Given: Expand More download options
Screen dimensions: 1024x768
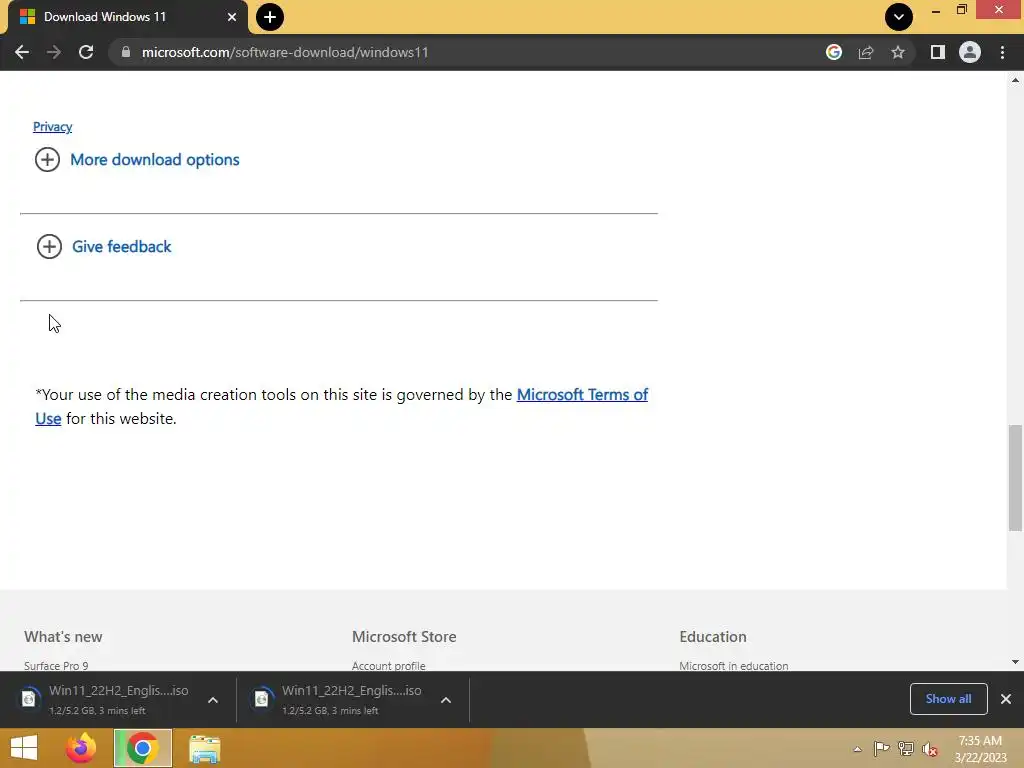Looking at the screenshot, I should (x=155, y=159).
